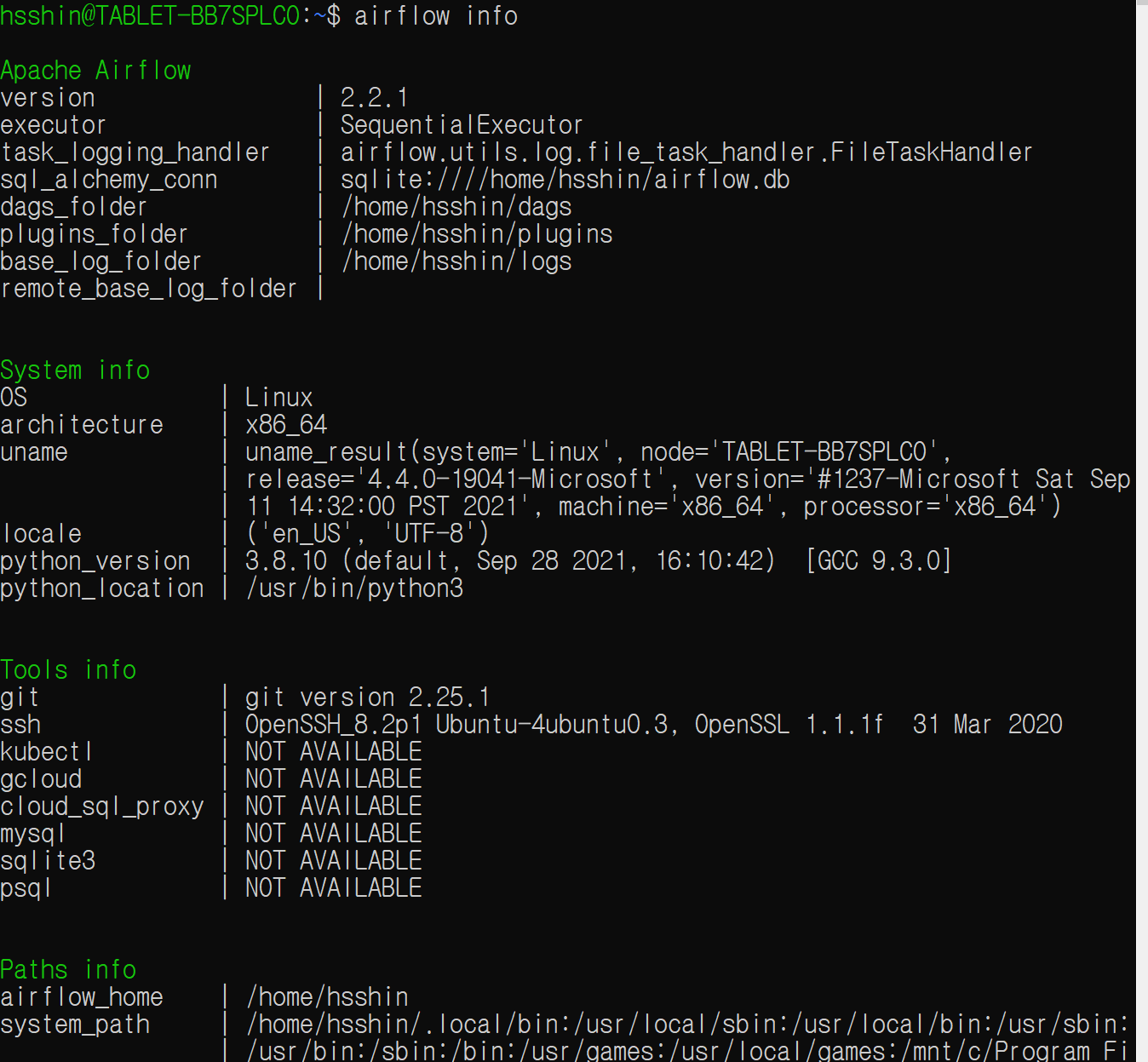Click the sqlite airflow.db connection string
The width and height of the screenshot is (1148, 1062).
point(565,180)
